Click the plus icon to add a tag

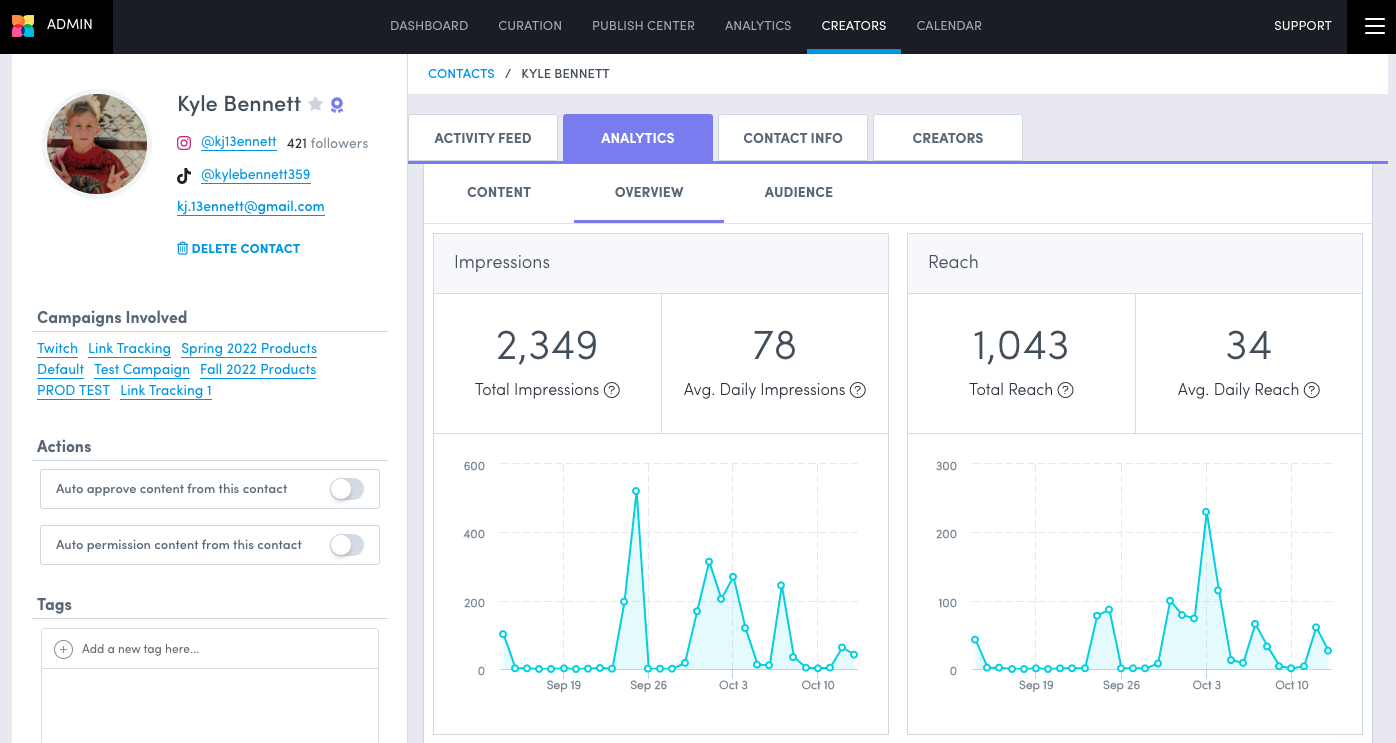pos(63,648)
